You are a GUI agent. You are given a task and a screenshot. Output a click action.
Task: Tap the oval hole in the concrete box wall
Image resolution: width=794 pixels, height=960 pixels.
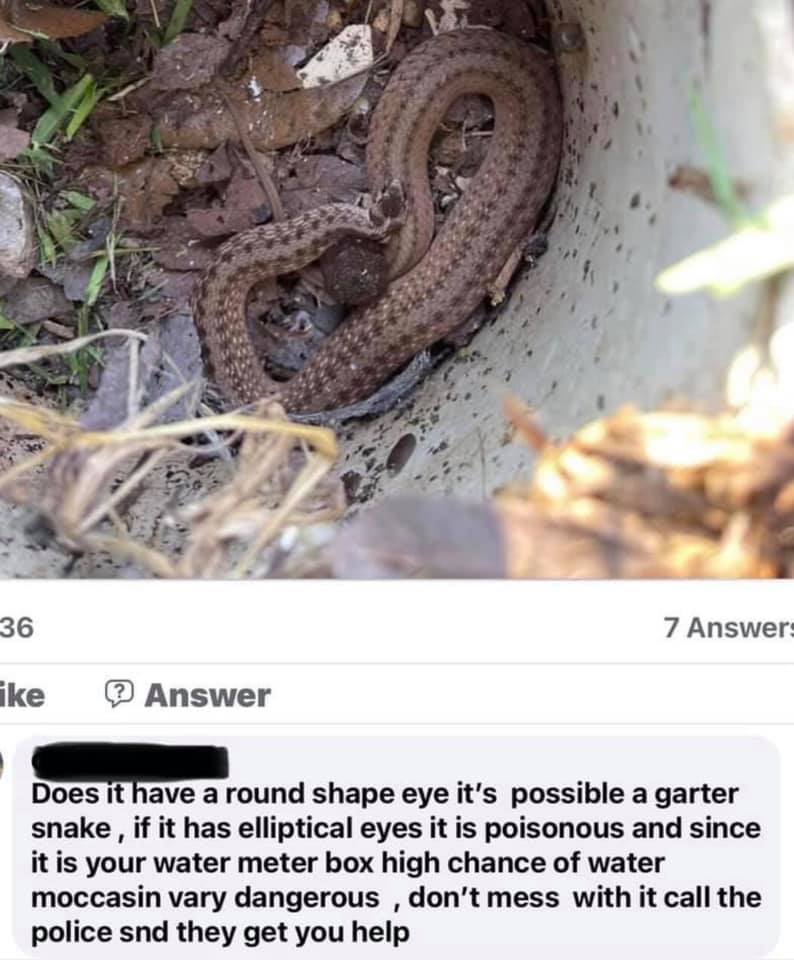click(402, 452)
